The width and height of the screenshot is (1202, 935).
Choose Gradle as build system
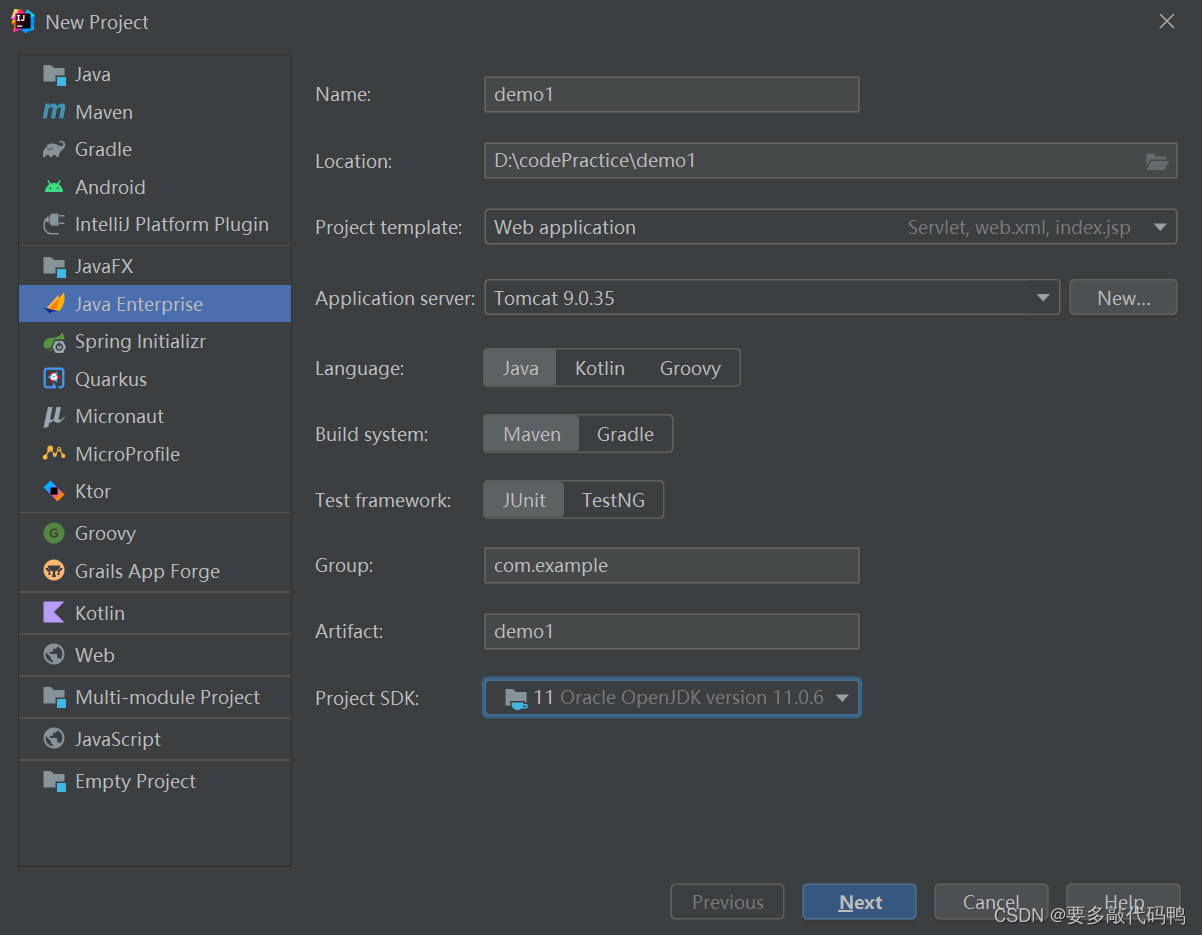tap(626, 434)
